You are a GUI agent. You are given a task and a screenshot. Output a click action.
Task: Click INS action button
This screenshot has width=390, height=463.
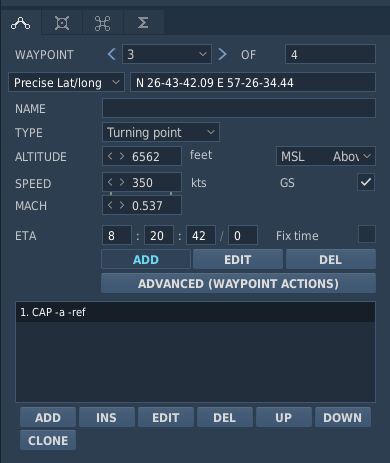tap(107, 417)
